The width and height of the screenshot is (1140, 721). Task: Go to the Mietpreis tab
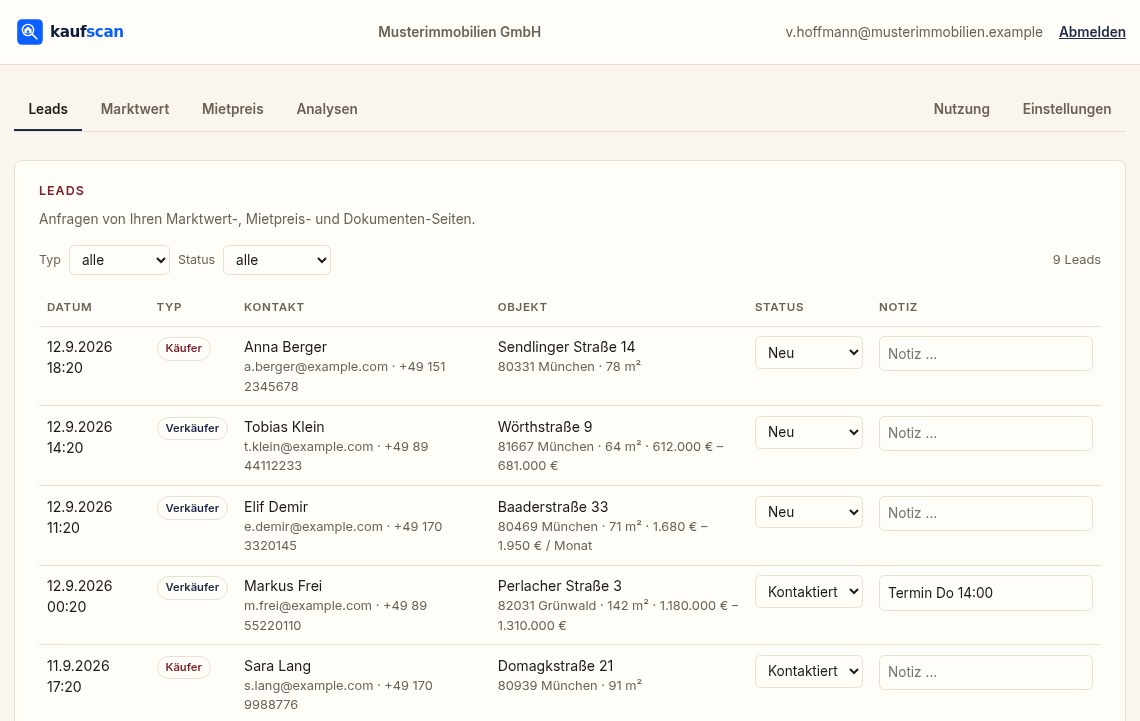[x=233, y=109]
